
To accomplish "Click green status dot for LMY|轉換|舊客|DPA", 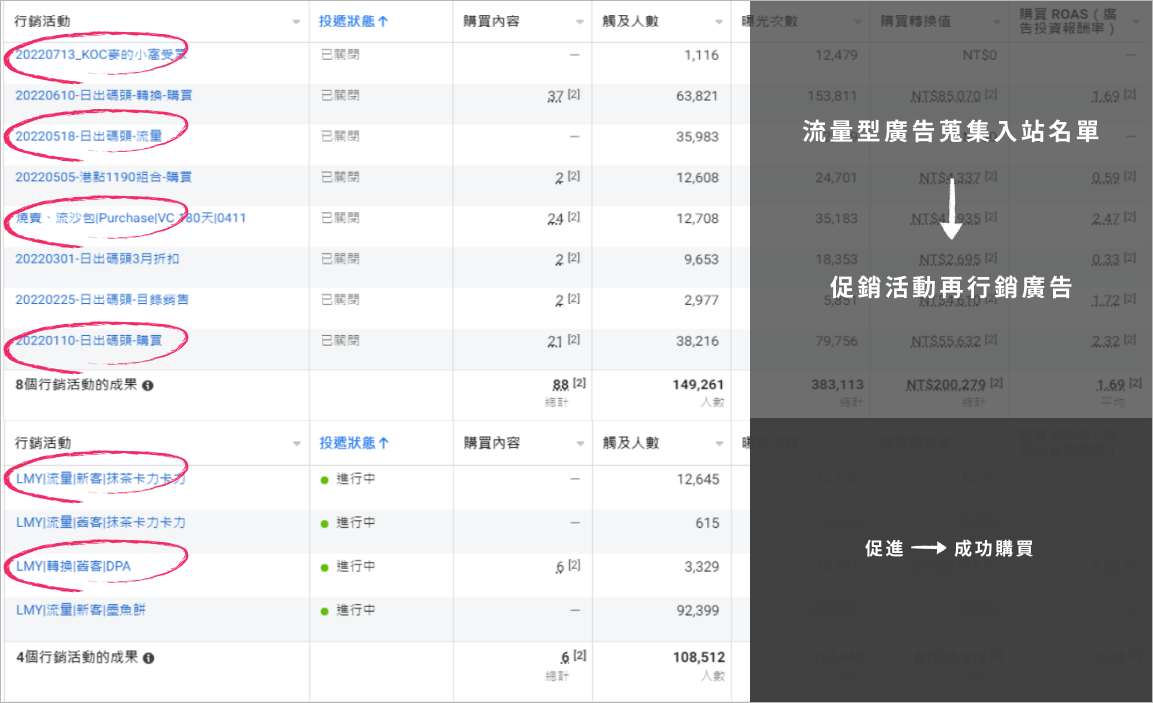I will (x=324, y=567).
